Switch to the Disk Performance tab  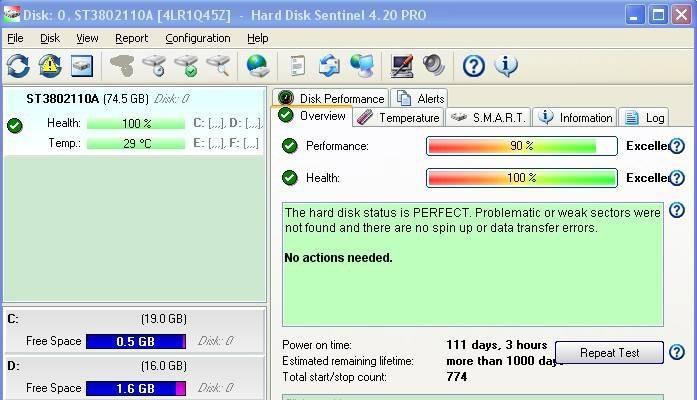pos(330,98)
